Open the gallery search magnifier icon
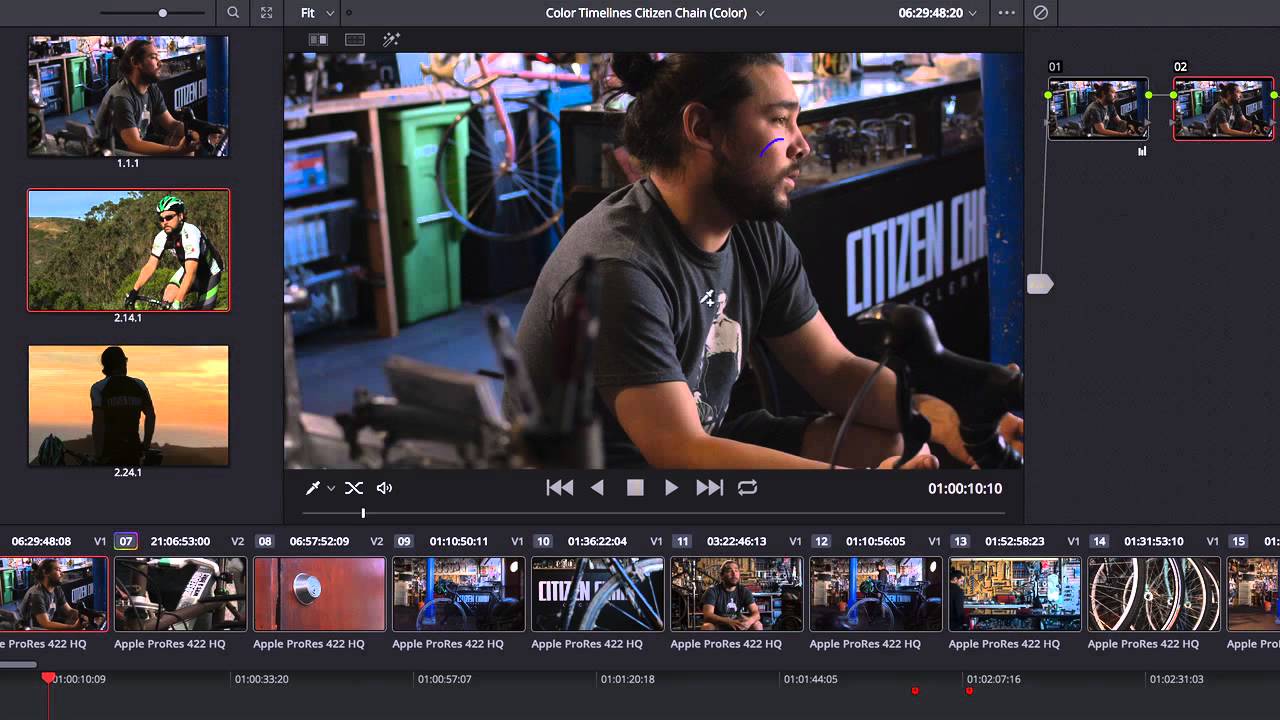 click(233, 13)
